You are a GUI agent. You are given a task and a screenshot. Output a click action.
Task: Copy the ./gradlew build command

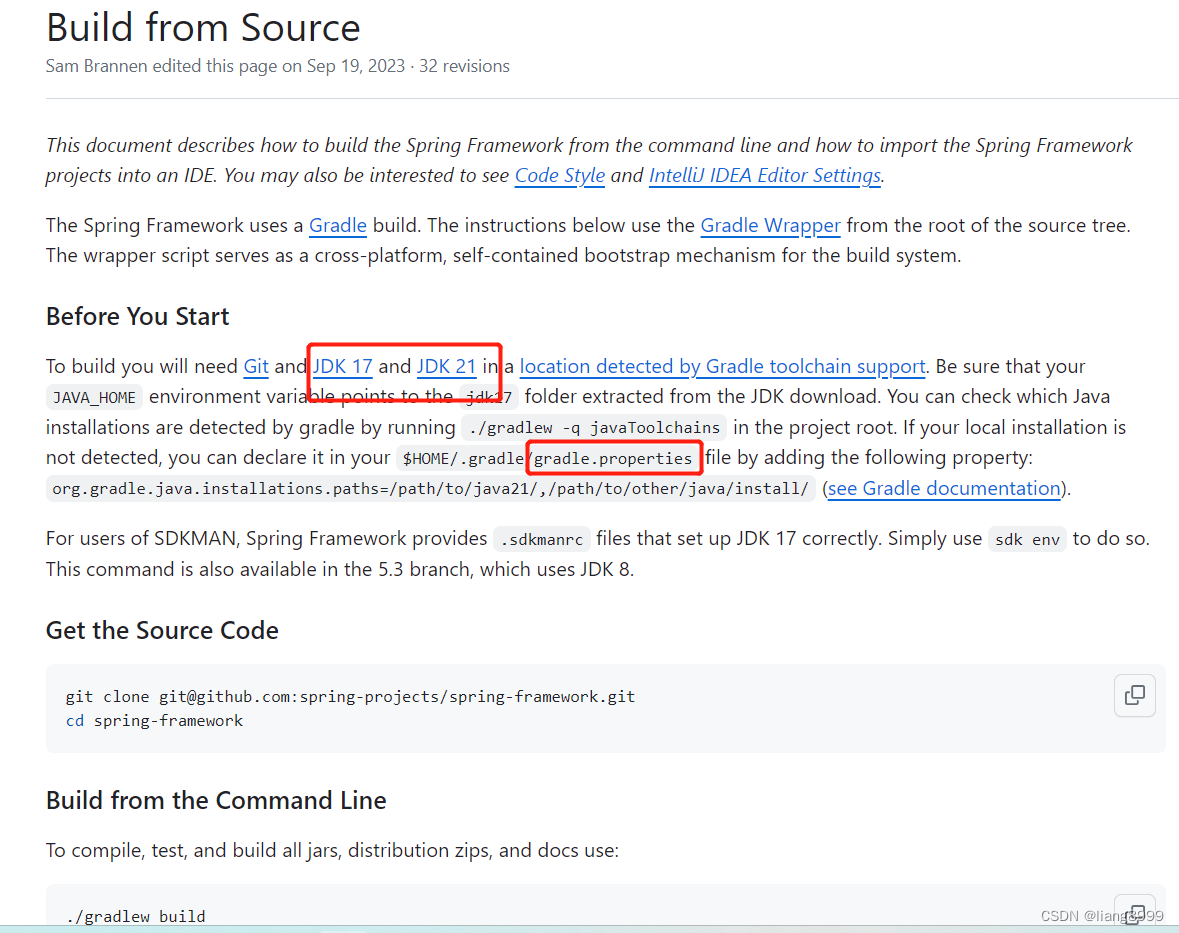click(x=1135, y=911)
